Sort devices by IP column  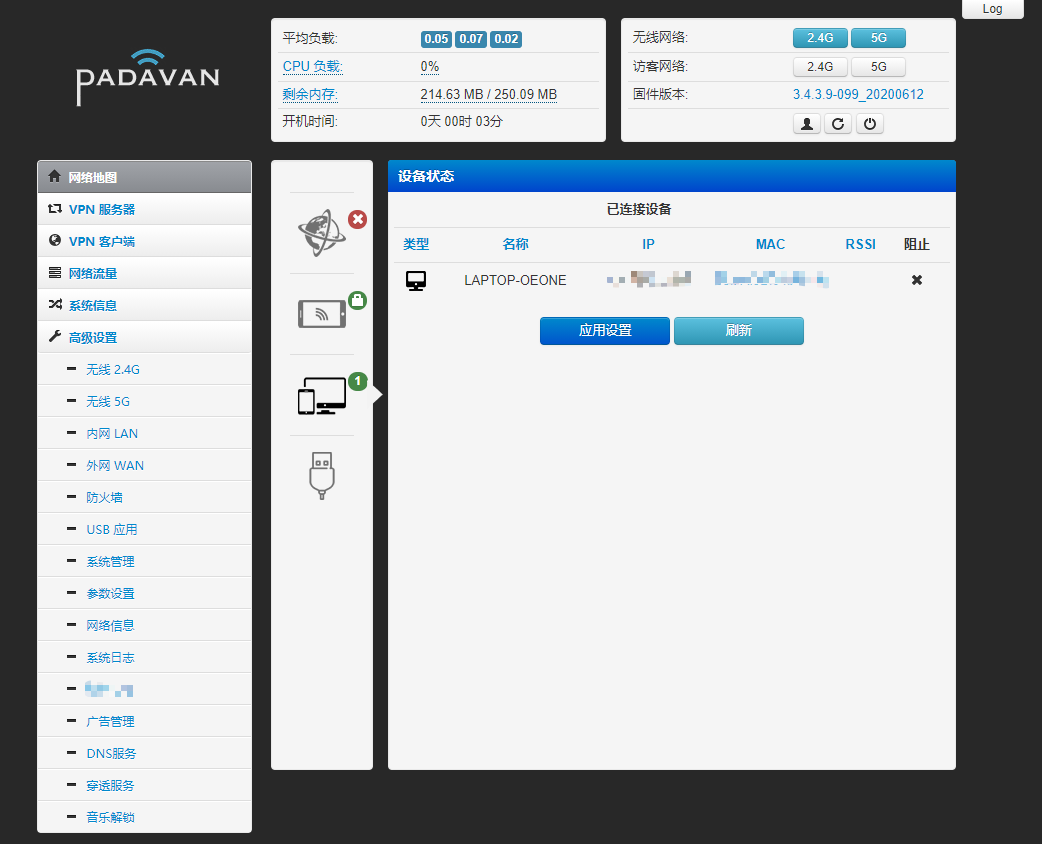click(648, 245)
